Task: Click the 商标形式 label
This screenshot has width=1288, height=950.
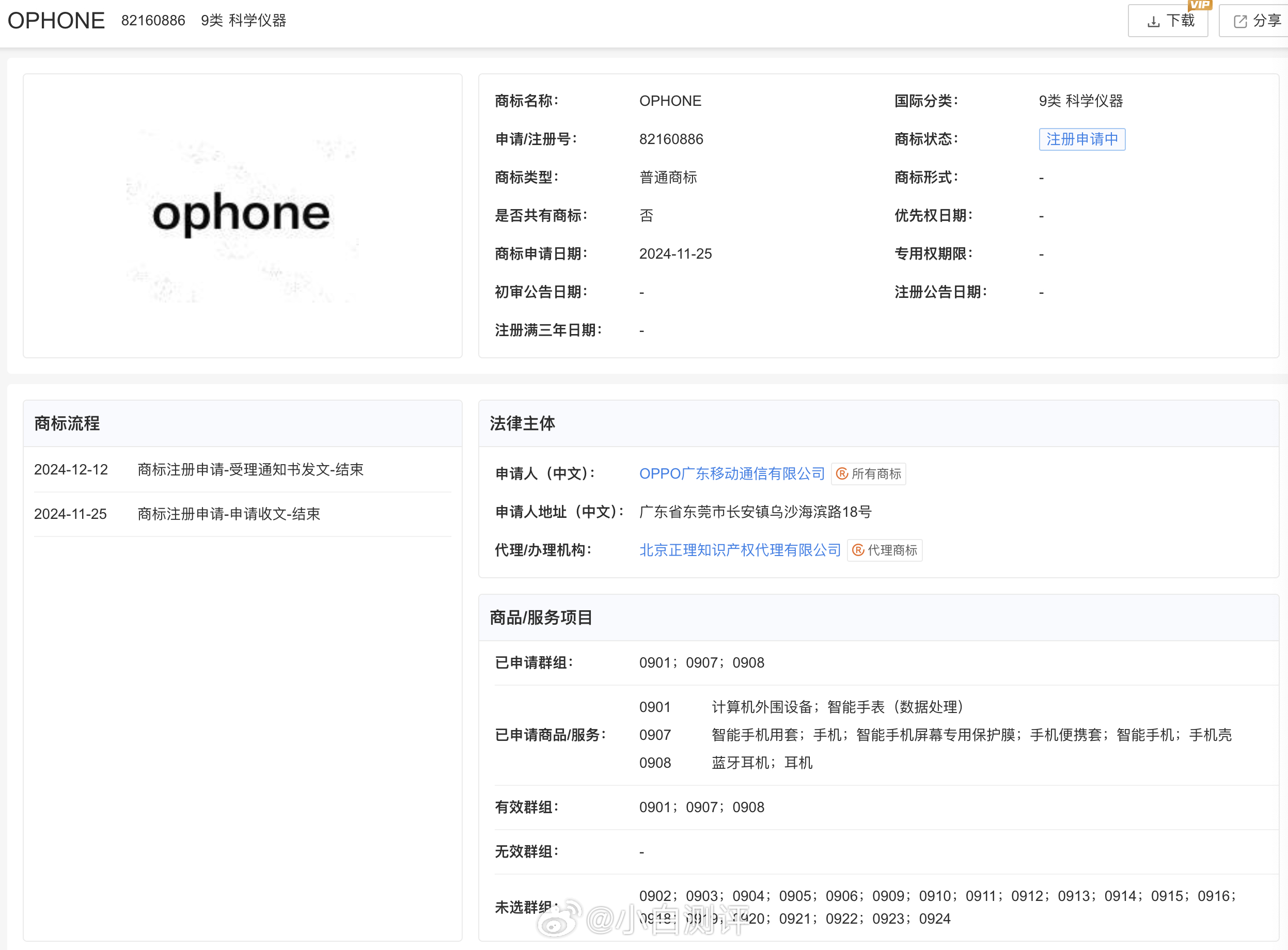Action: point(926,177)
